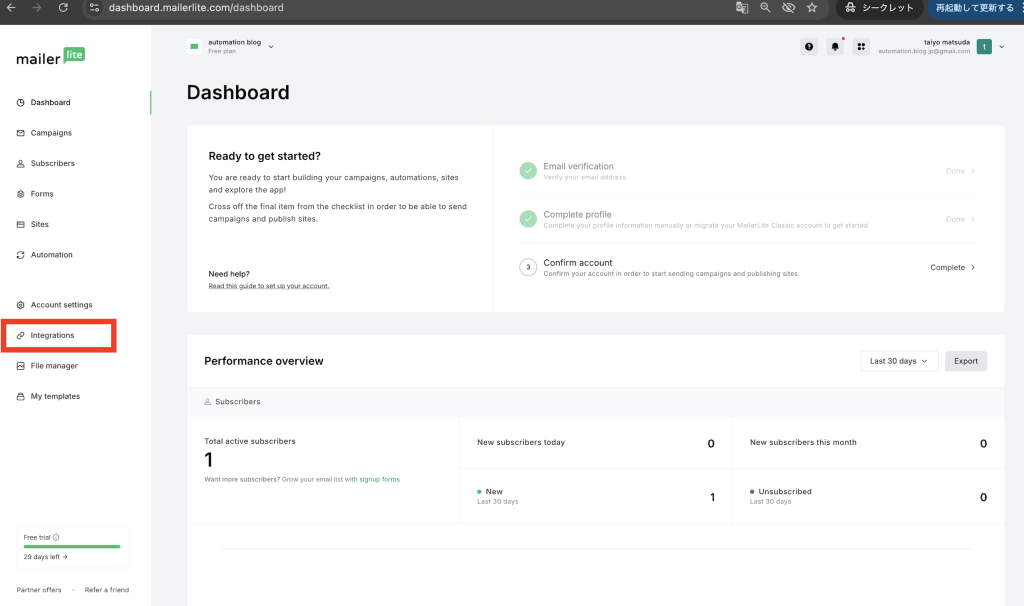1024x606 pixels.
Task: Click the browser bookmark star icon
Action: [812, 8]
